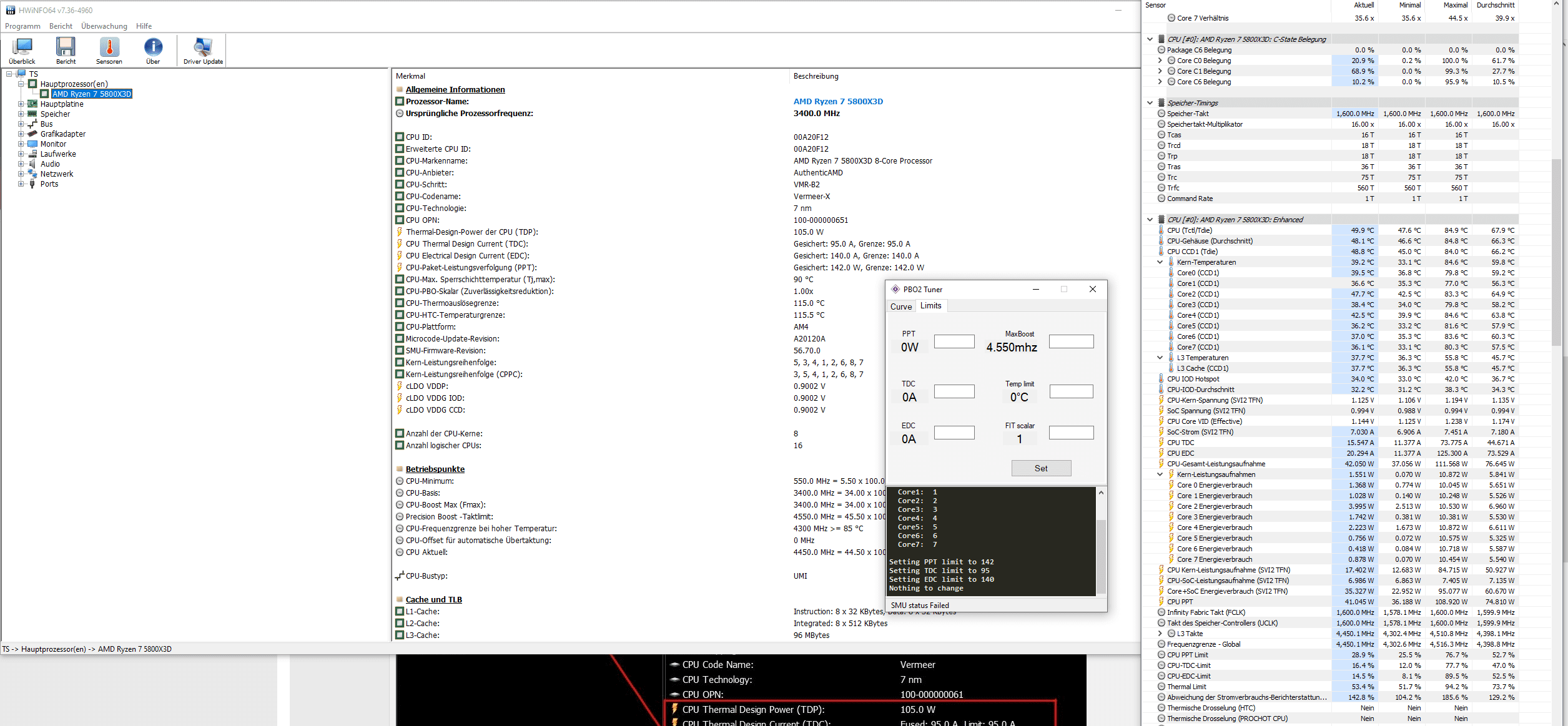
Task: Click the Set button in PBO2 Tuner
Action: click(1041, 468)
